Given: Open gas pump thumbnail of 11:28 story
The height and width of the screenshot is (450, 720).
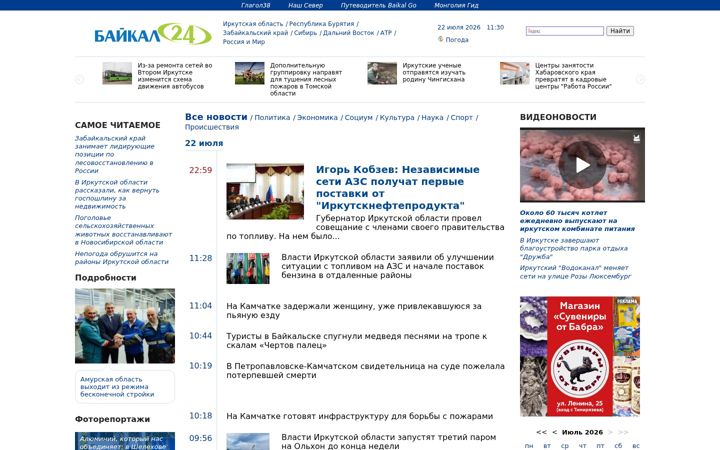Looking at the screenshot, I should [x=248, y=268].
